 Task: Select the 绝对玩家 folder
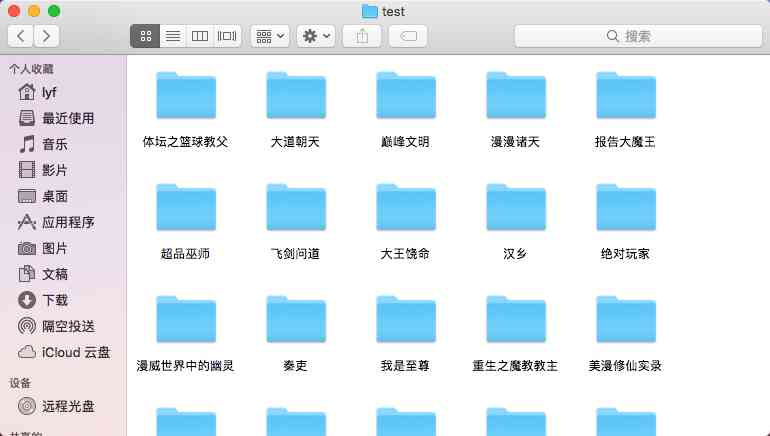pos(626,208)
